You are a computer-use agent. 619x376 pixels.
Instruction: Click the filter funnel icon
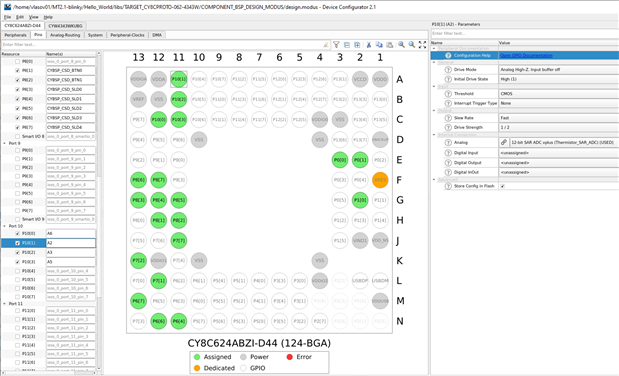(x=336, y=45)
